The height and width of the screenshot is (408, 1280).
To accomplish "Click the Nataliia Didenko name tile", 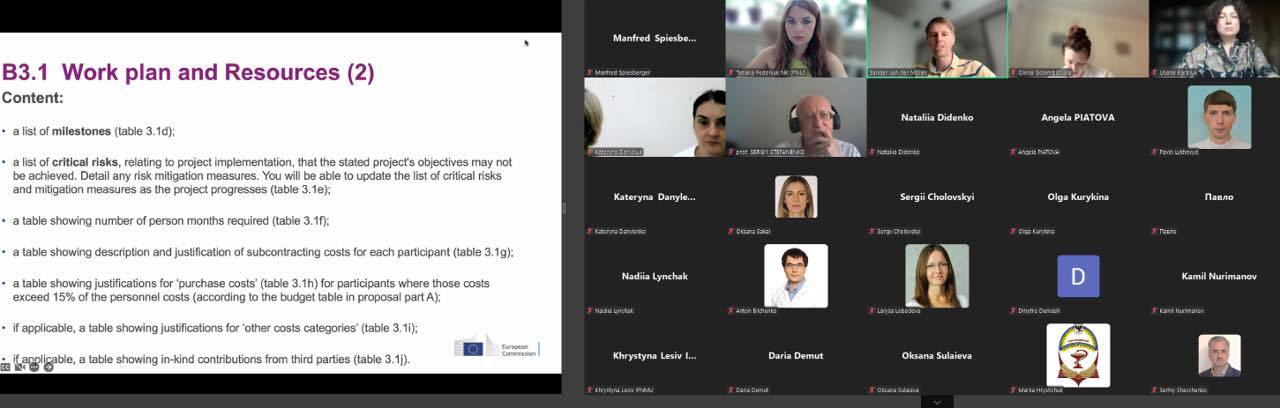I will coord(937,117).
